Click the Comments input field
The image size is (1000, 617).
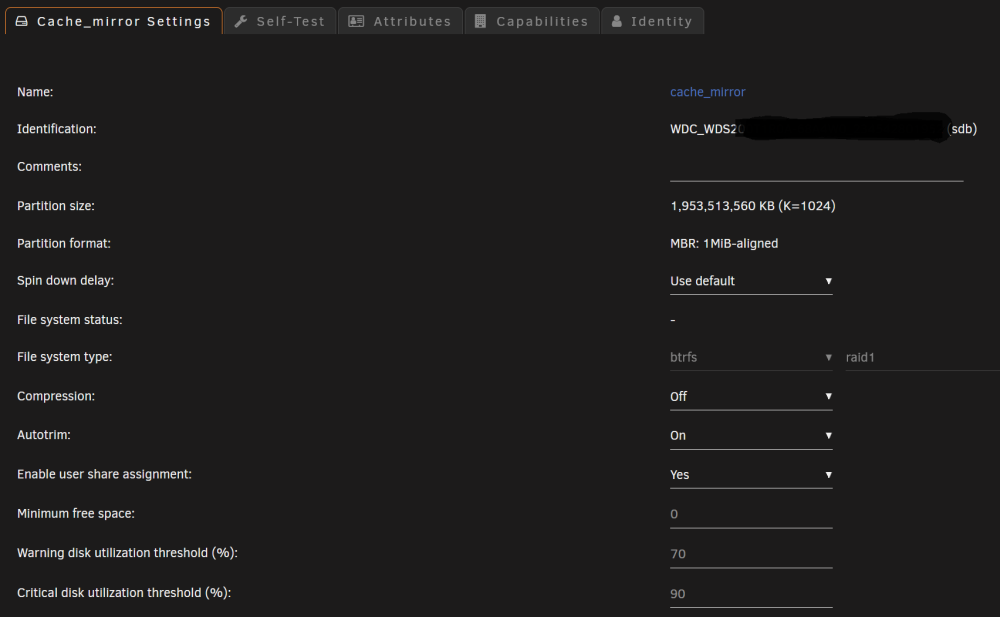(816, 168)
